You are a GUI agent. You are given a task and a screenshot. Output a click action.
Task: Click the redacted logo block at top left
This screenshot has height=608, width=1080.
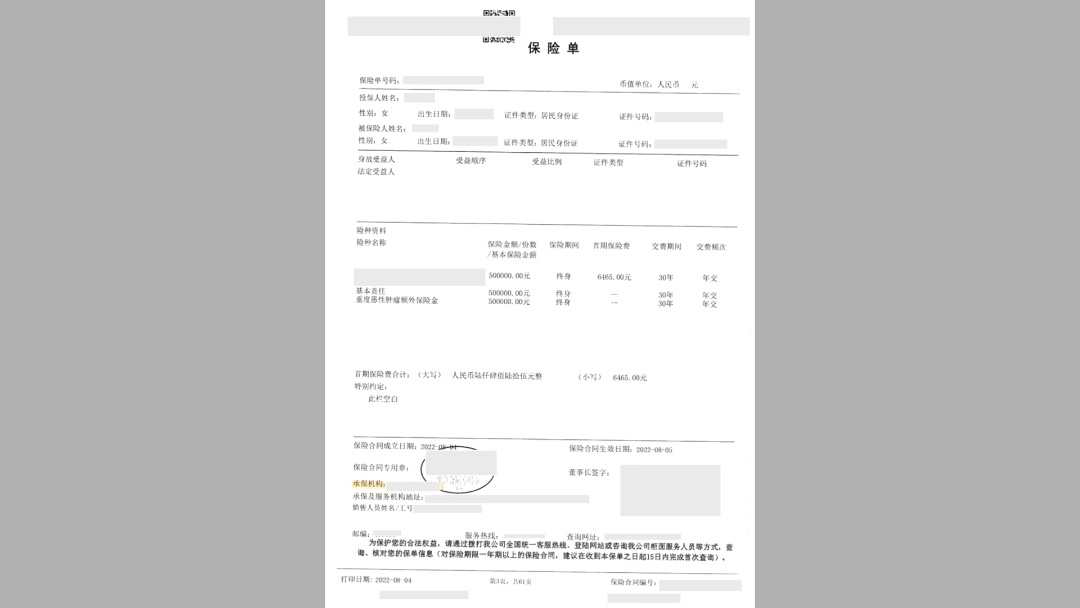[432, 23]
